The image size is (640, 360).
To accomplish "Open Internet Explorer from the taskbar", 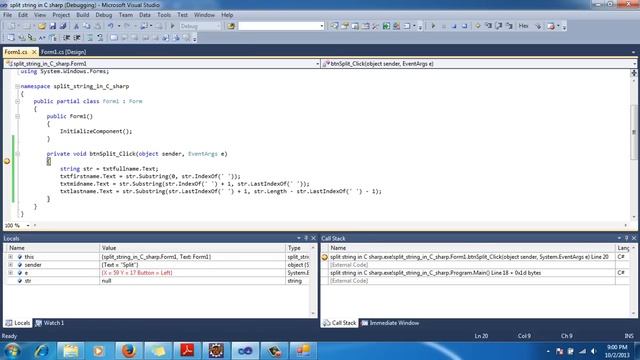I will pyautogui.click(x=41, y=350).
